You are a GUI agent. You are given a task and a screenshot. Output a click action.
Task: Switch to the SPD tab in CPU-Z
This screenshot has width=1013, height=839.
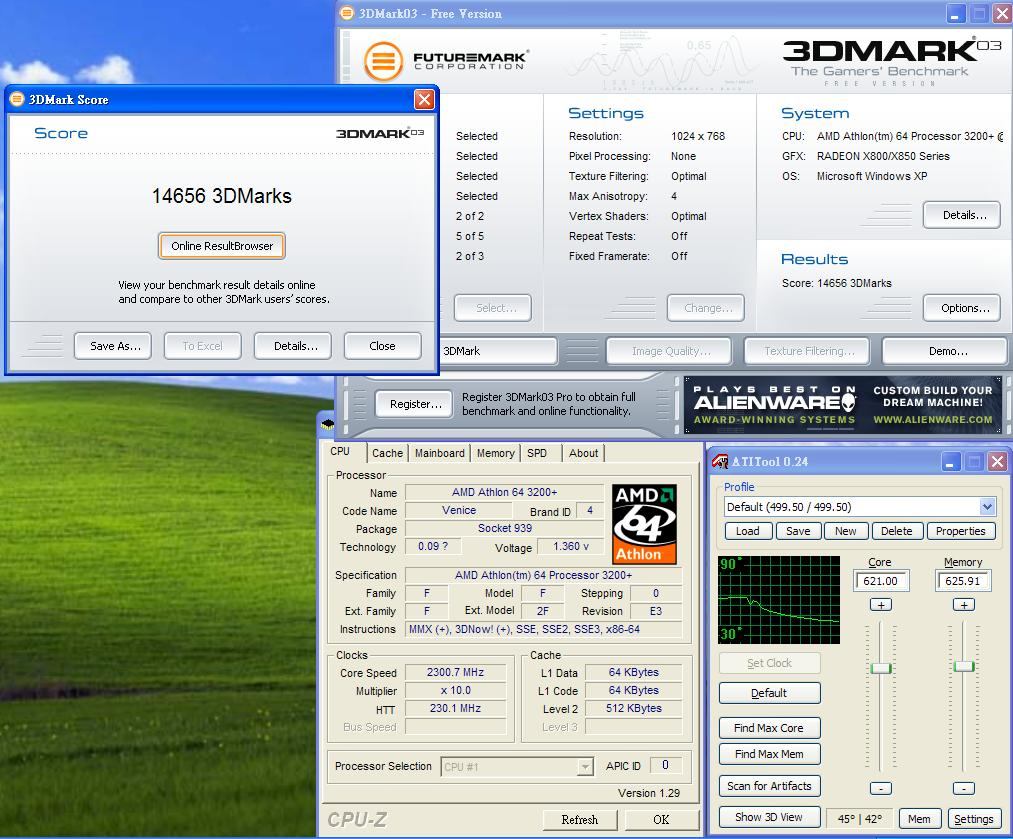537,453
